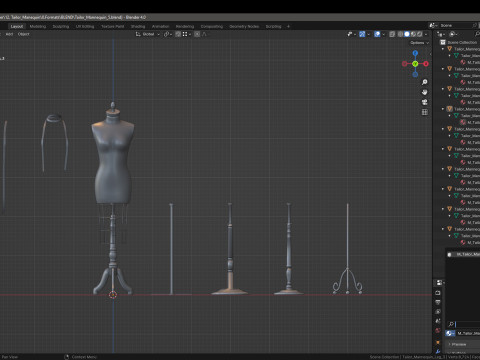480x360 pixels.
Task: Switch to rendered viewport shading
Action: (x=420, y=34)
